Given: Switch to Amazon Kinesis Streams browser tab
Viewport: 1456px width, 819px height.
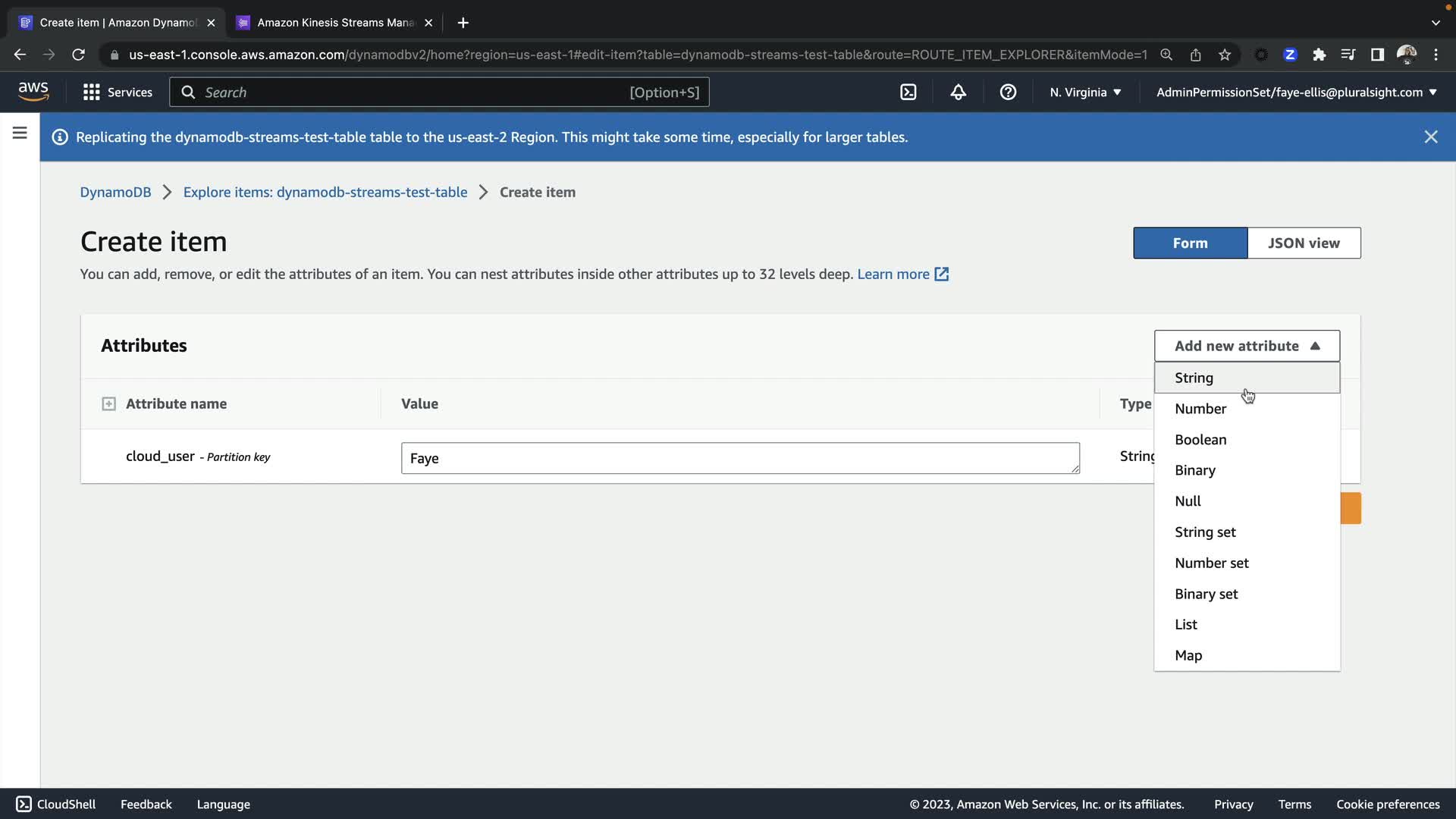Looking at the screenshot, I should pos(334,23).
